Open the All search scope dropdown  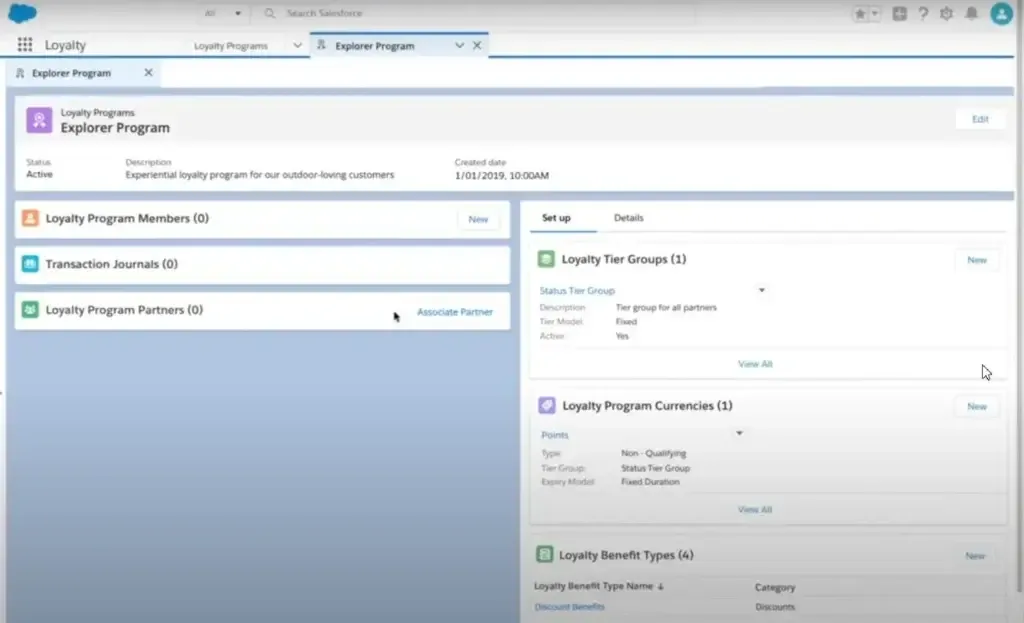click(222, 13)
